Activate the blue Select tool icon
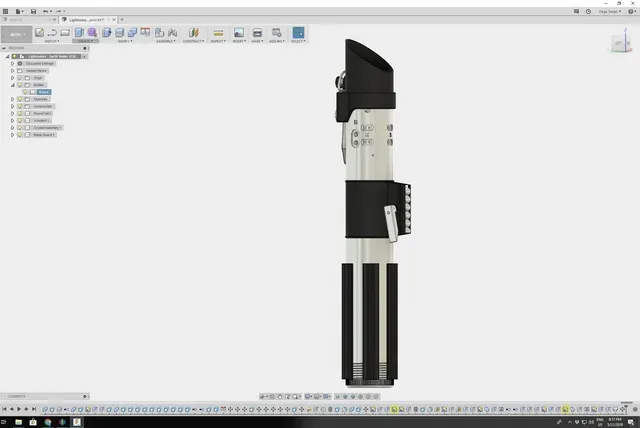640x428 pixels. coord(298,33)
